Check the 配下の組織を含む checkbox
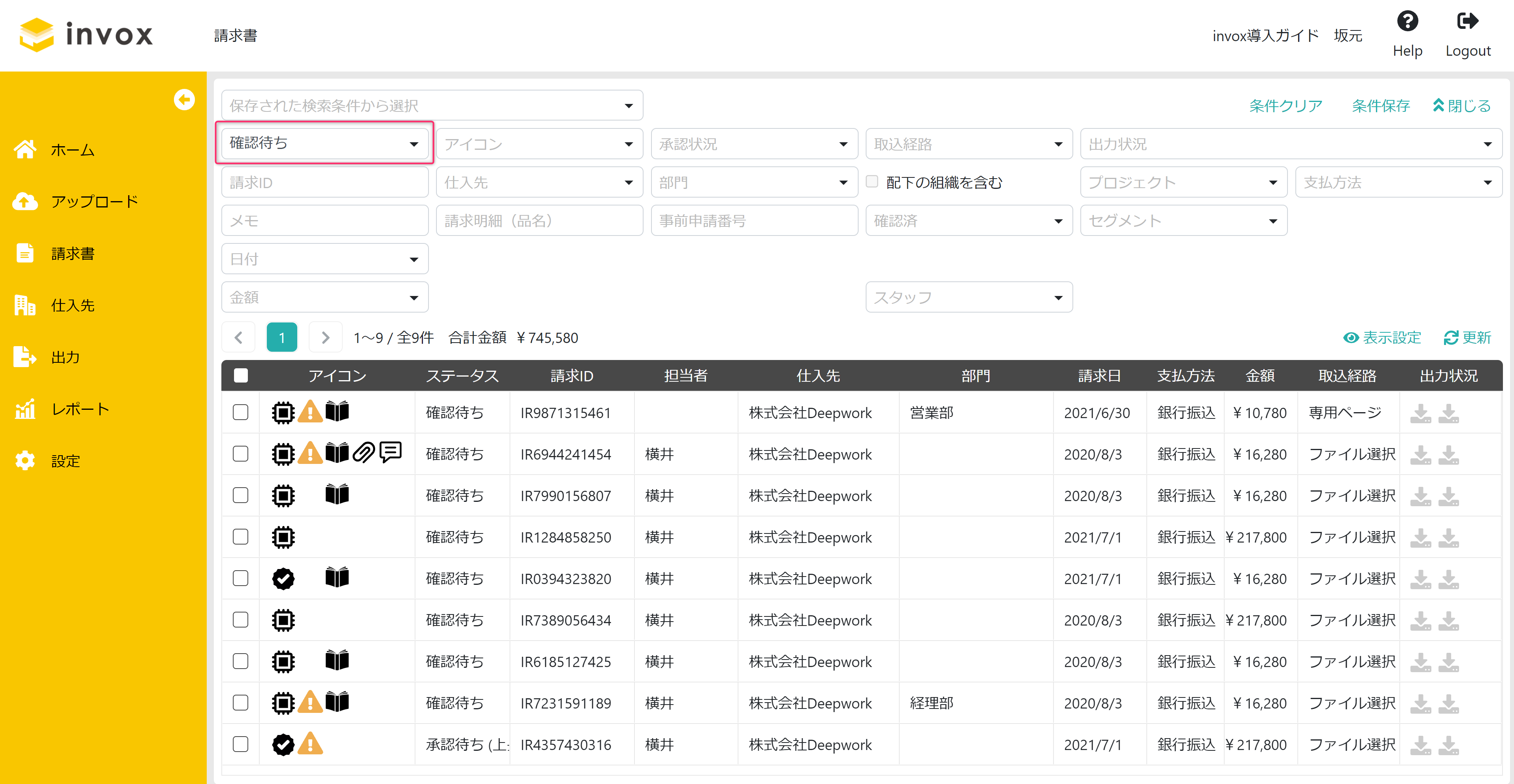This screenshot has width=1514, height=784. [x=872, y=182]
